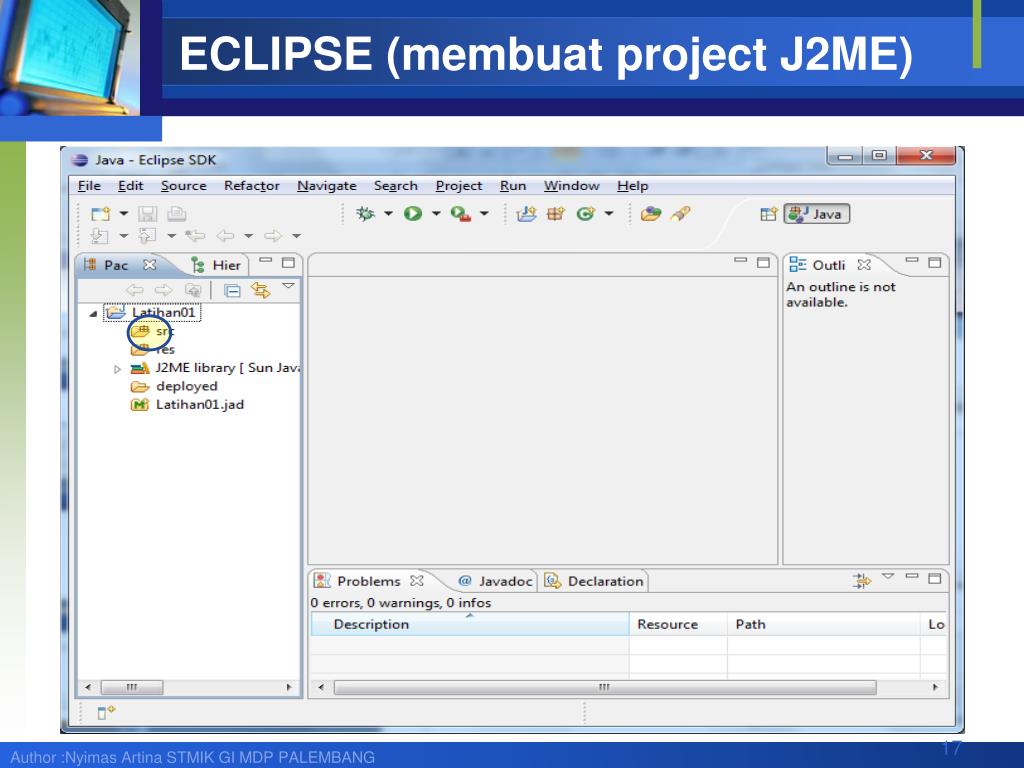Click the Open Perspective icon
Image resolution: width=1024 pixels, height=768 pixels.
(769, 214)
